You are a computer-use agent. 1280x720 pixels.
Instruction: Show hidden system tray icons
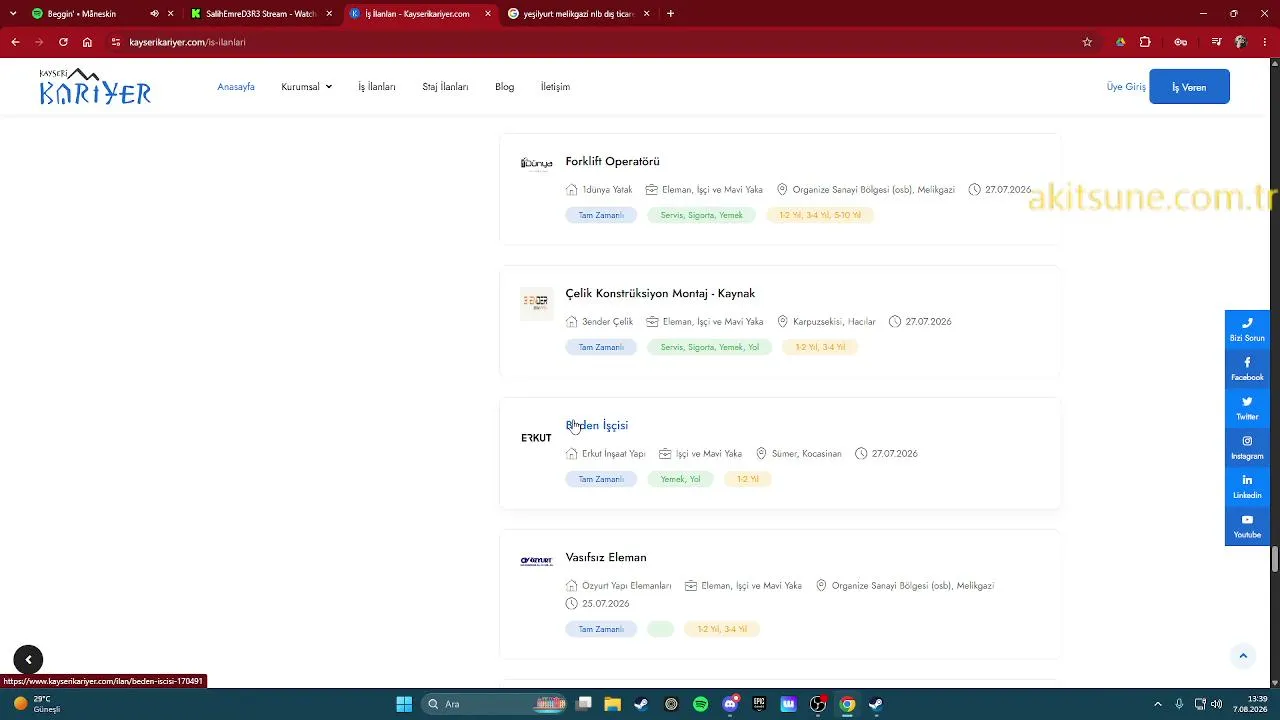point(1158,704)
